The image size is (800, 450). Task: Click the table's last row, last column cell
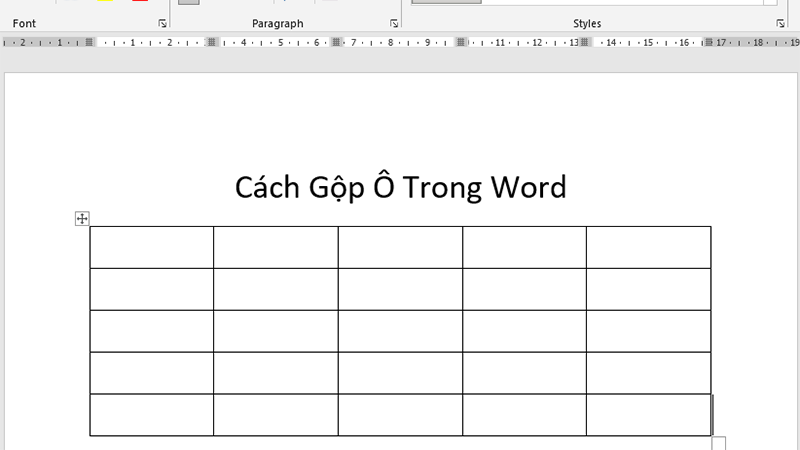point(648,415)
